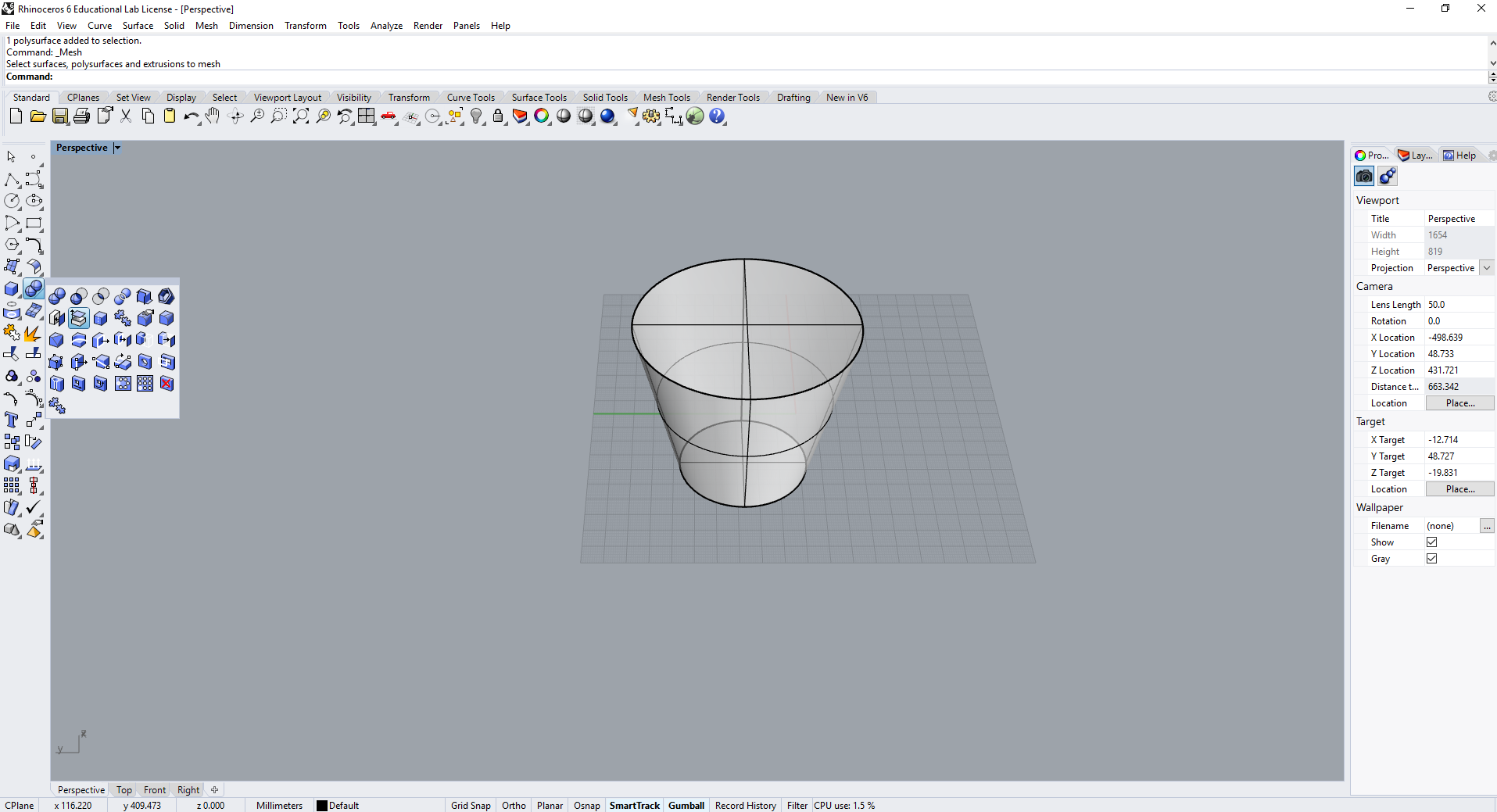Image resolution: width=1497 pixels, height=812 pixels.
Task: Switch to the Mesh Tools tab
Action: (x=666, y=98)
